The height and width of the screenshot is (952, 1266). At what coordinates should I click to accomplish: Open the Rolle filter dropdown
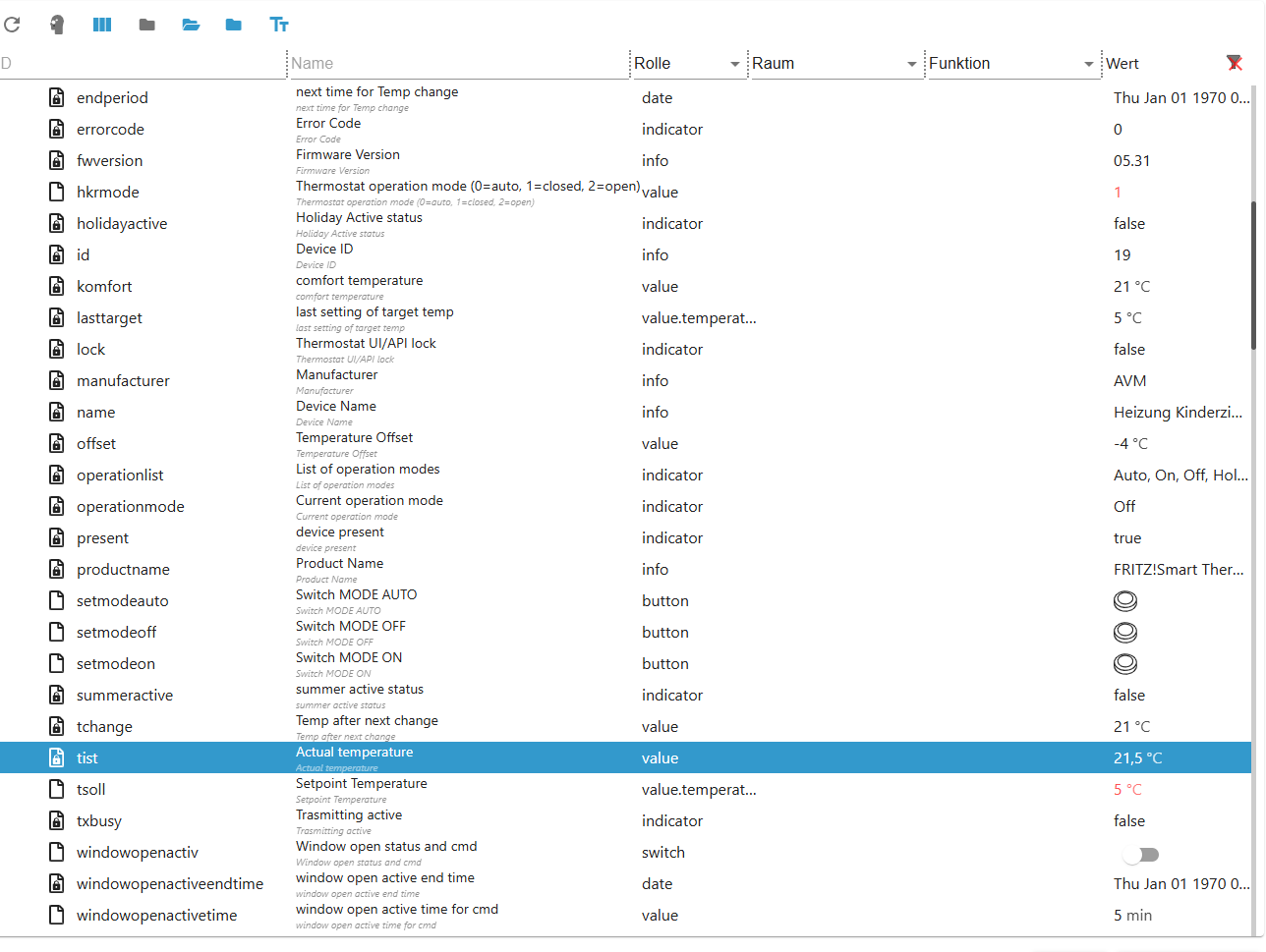pyautogui.click(x=733, y=63)
